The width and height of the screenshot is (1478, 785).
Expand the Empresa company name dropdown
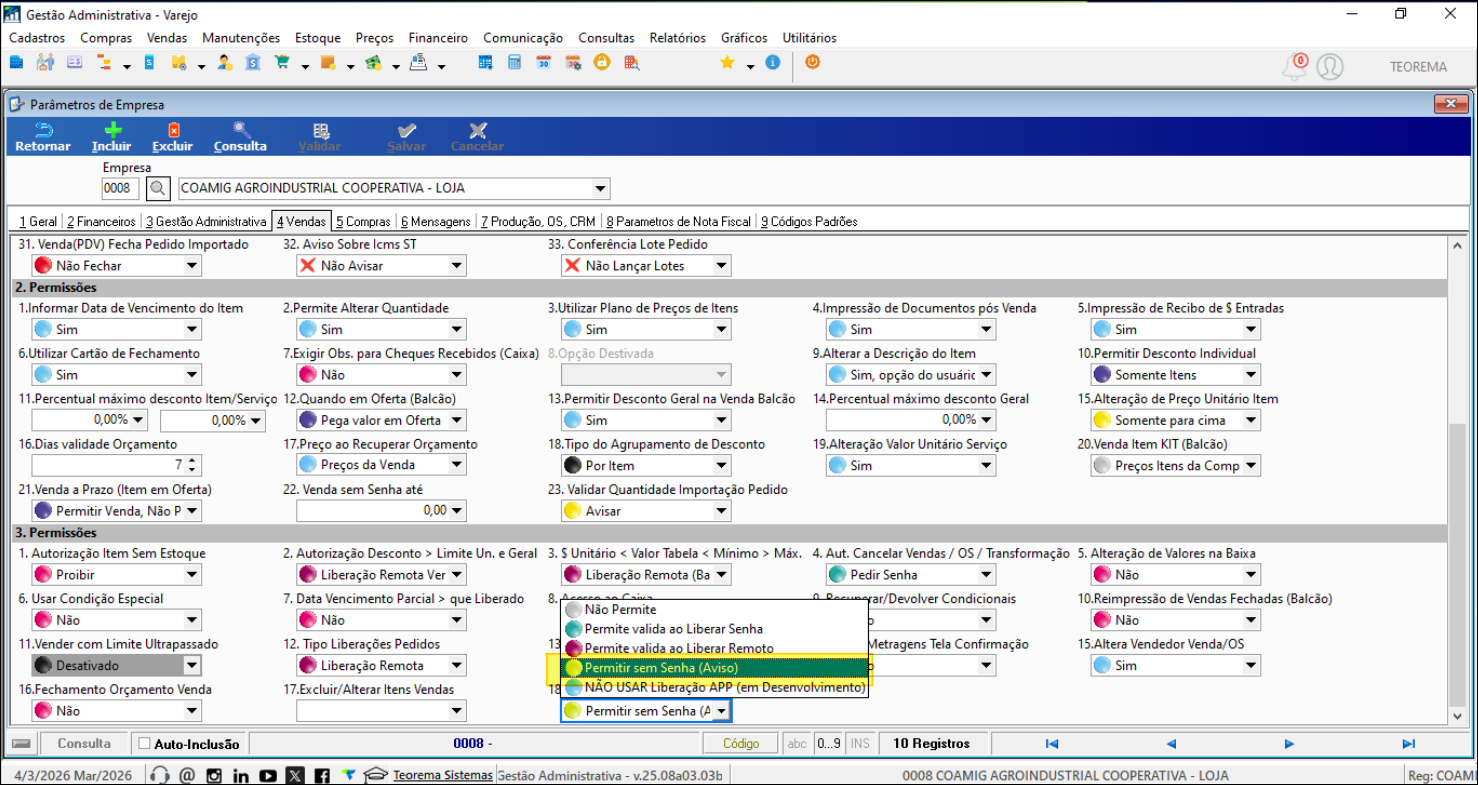[599, 188]
